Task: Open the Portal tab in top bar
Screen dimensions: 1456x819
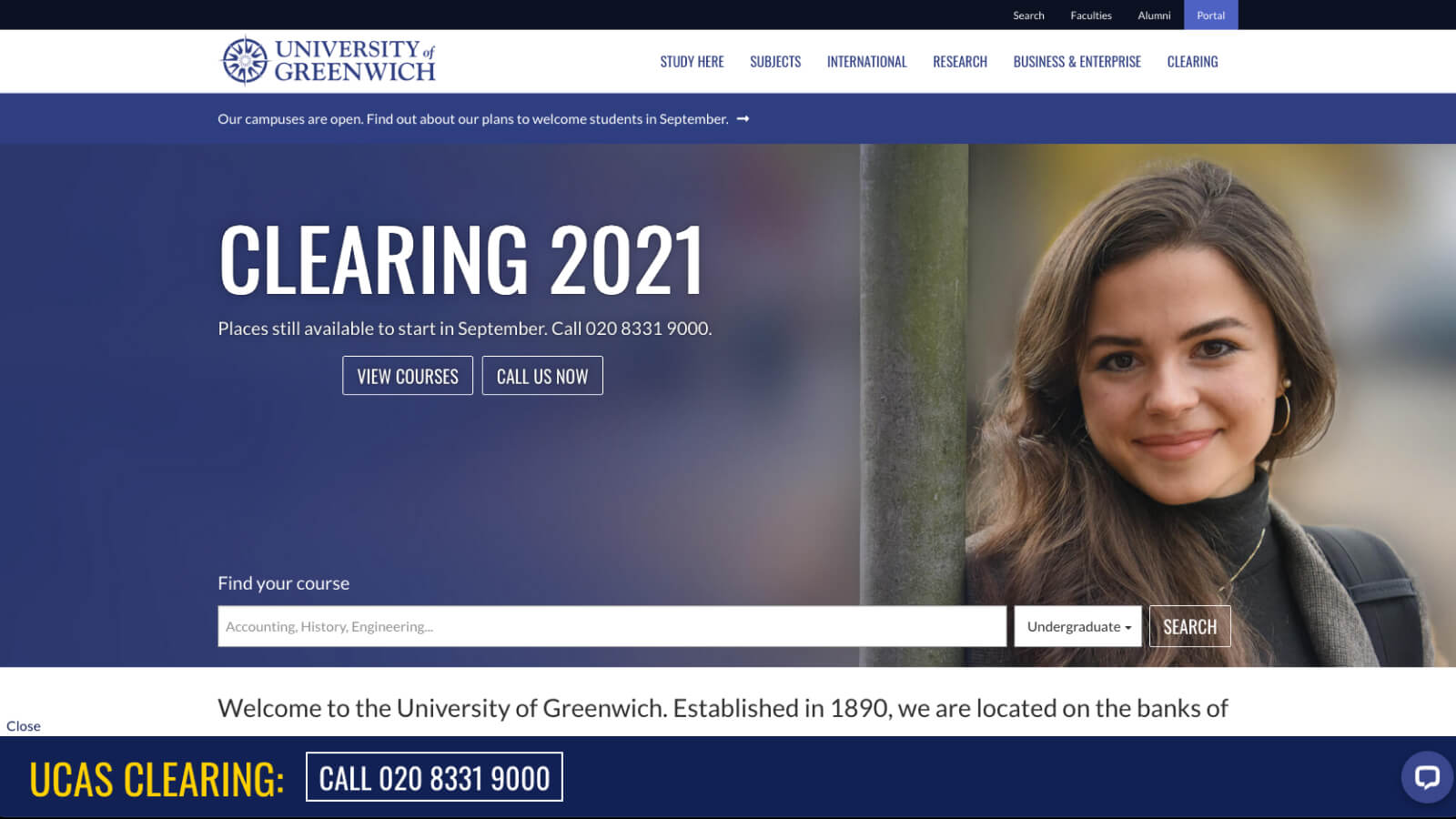Action: (1210, 15)
